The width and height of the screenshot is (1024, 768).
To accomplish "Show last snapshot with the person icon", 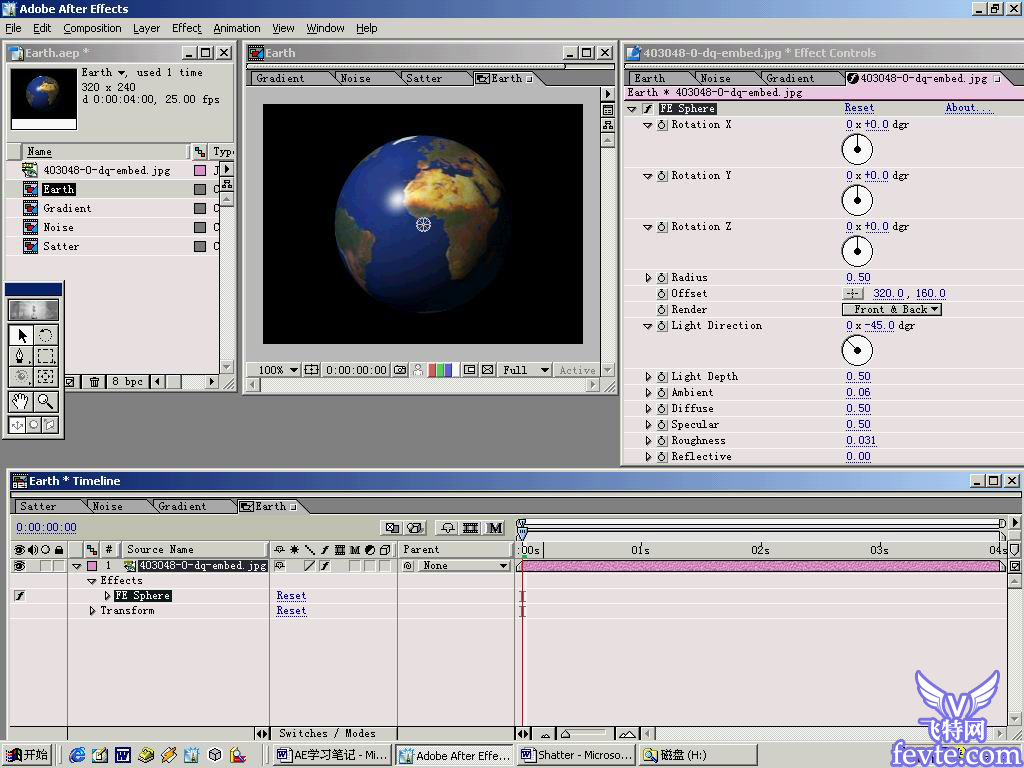I will coord(418,370).
